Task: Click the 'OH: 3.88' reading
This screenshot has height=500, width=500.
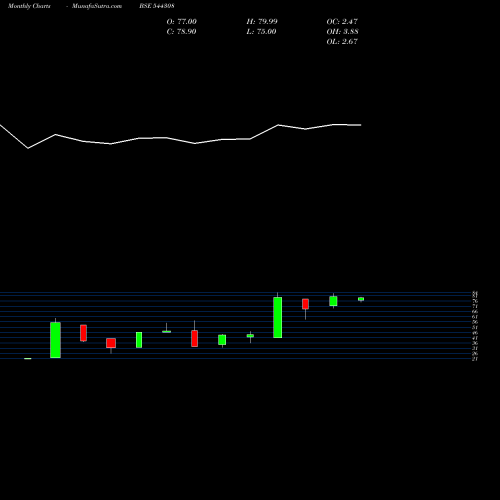Action: [343, 32]
